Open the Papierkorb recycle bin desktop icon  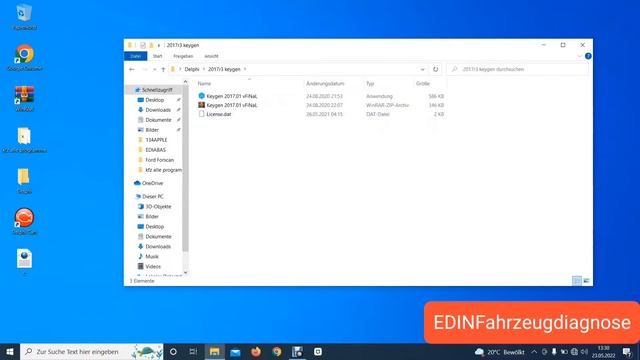tap(24, 16)
